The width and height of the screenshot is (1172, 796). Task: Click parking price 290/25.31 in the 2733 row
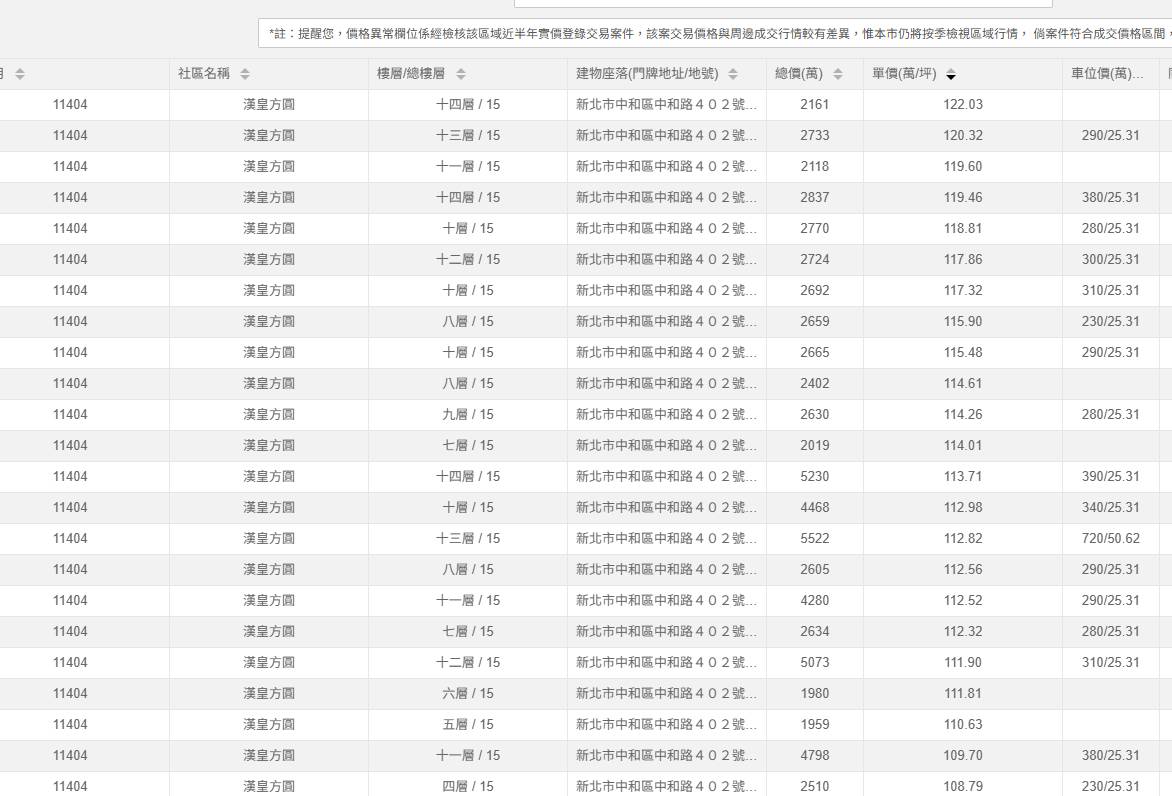[x=1111, y=135]
